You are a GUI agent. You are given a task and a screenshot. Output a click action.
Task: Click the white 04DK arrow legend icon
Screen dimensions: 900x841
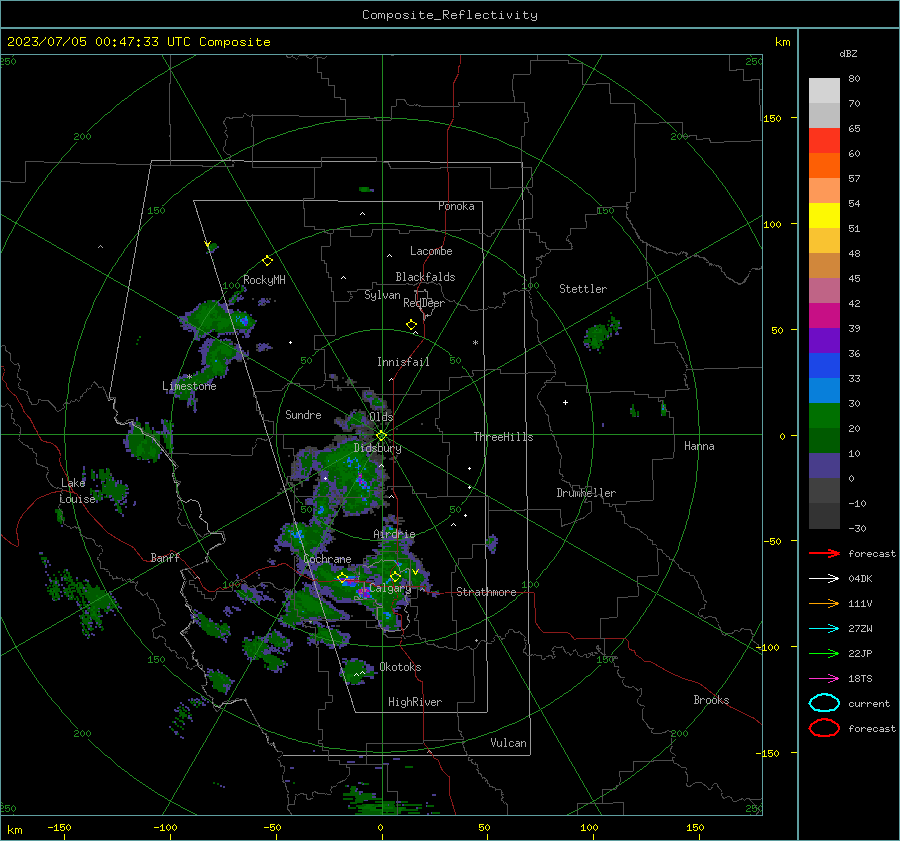(x=824, y=579)
